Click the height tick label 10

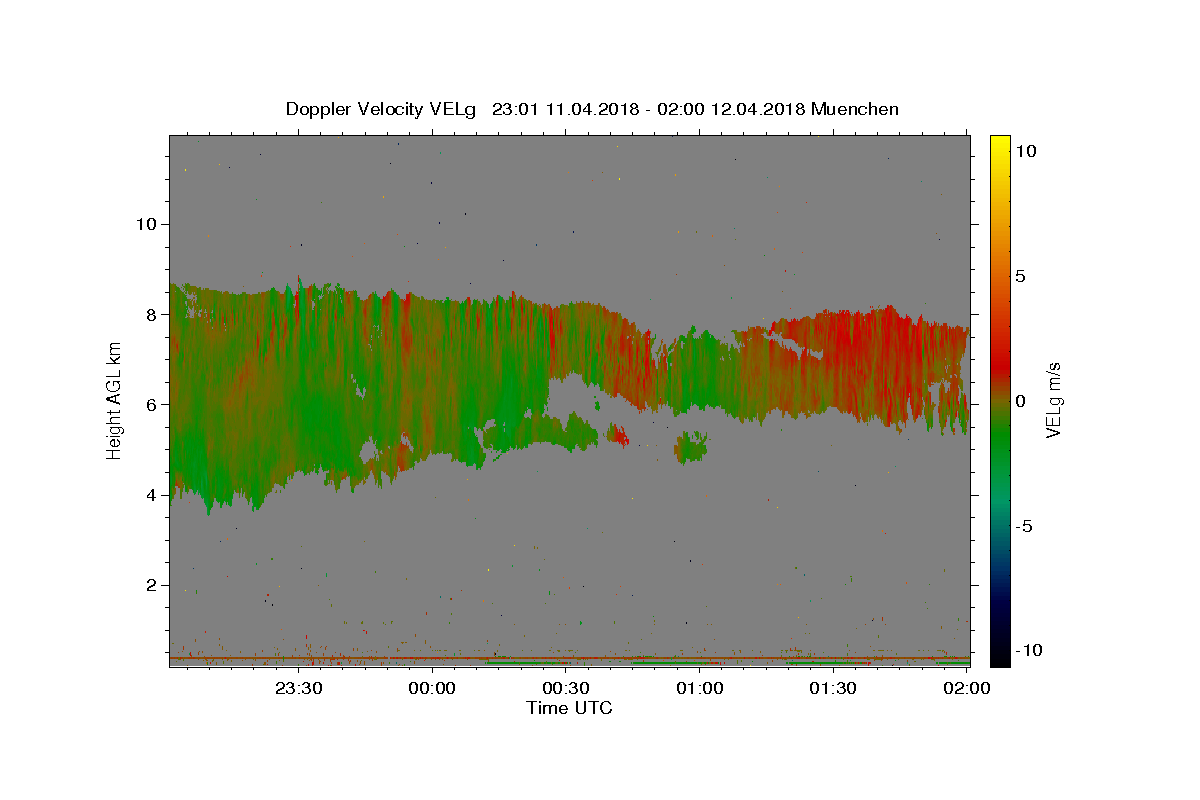tap(145, 223)
